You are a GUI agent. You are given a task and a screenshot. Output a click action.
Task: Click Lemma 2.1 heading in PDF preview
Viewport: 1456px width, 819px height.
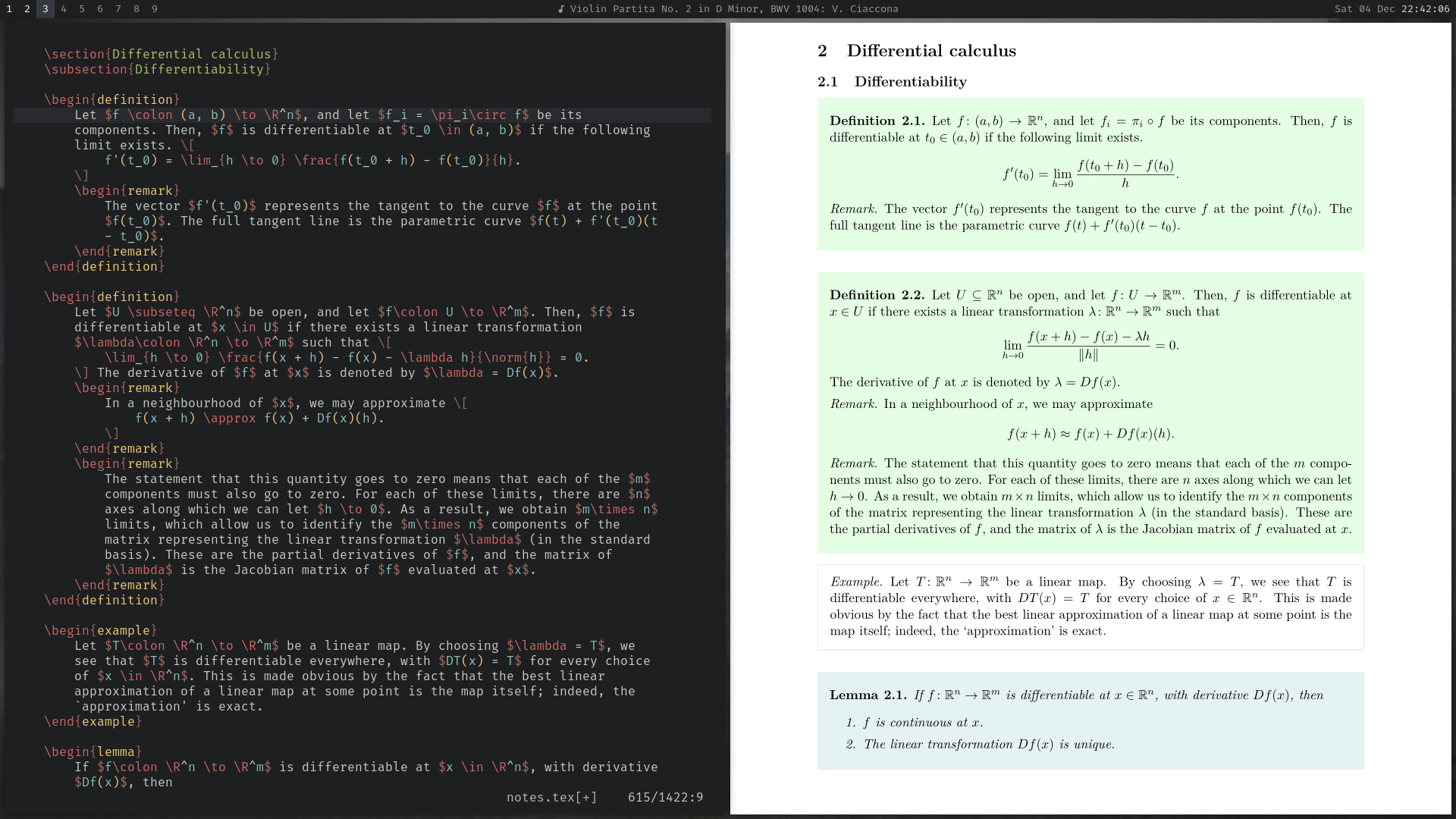coord(868,695)
